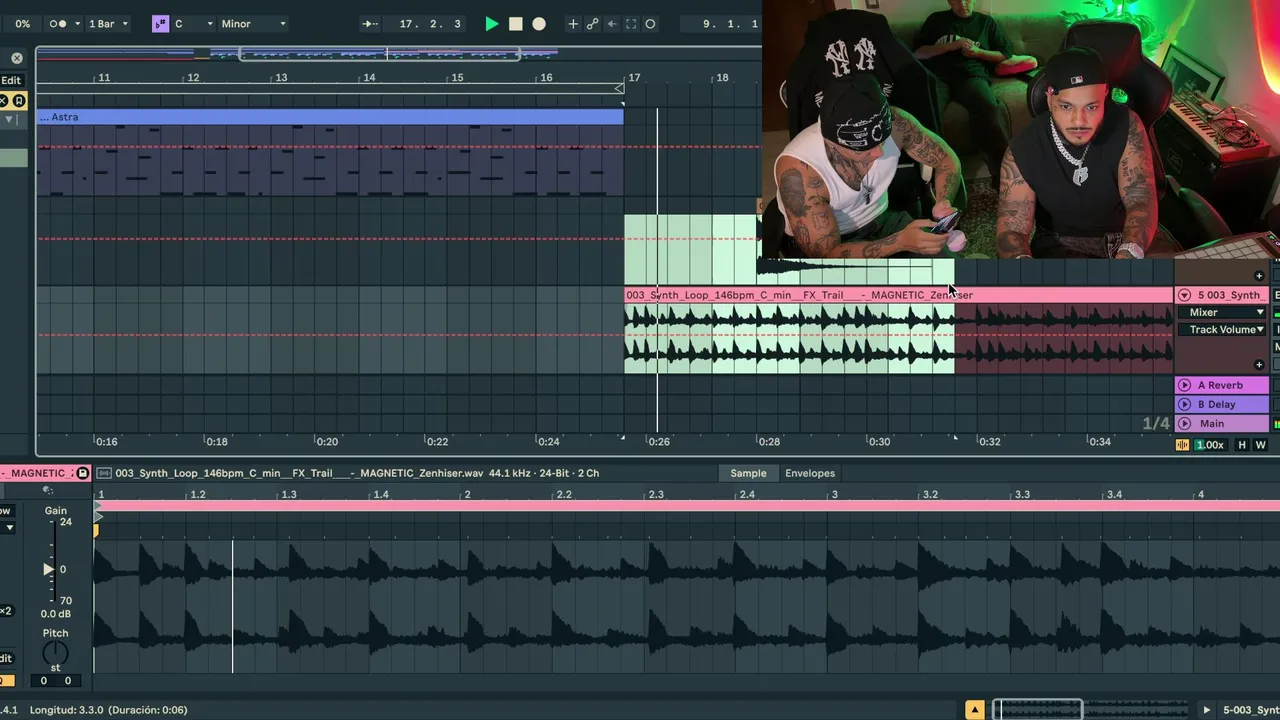Select the 003_Synth_Loop clip title bar

click(x=898, y=295)
